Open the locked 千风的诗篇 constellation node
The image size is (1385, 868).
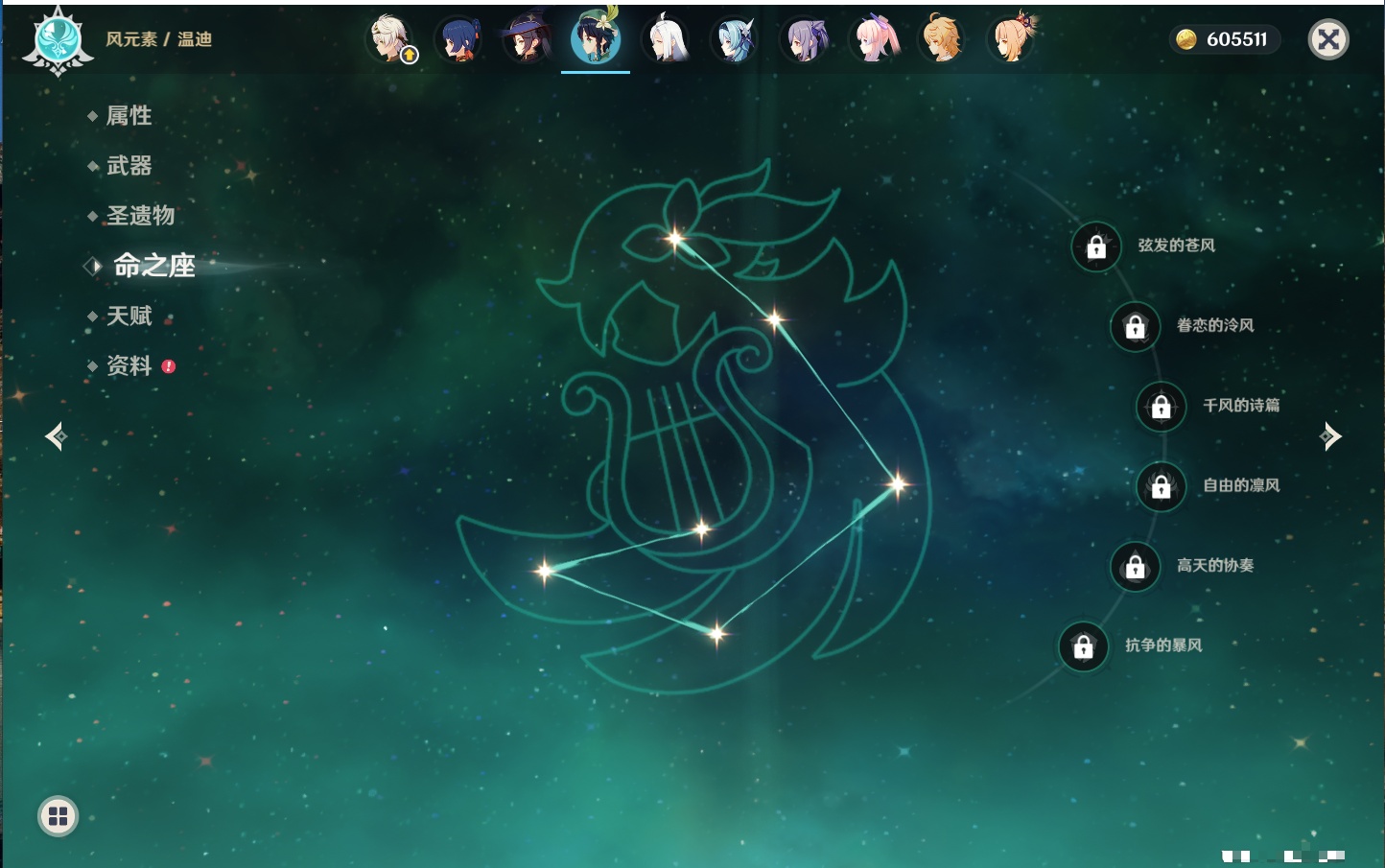(1161, 407)
